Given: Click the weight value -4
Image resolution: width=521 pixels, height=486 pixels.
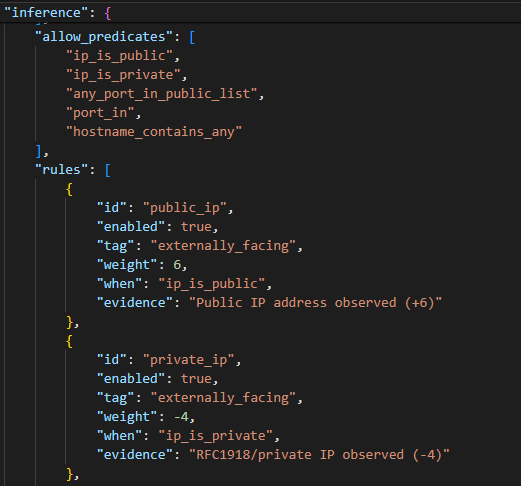Looking at the screenshot, I should (x=181, y=417).
